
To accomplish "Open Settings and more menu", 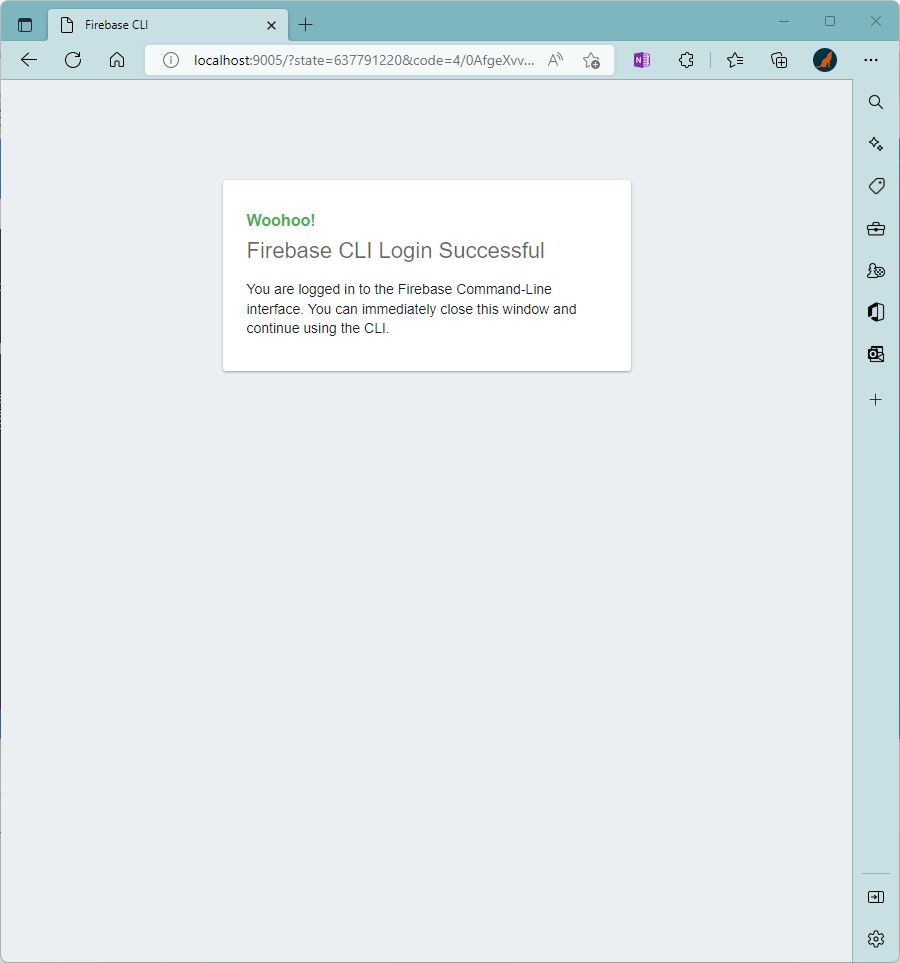I will pos(871,60).
